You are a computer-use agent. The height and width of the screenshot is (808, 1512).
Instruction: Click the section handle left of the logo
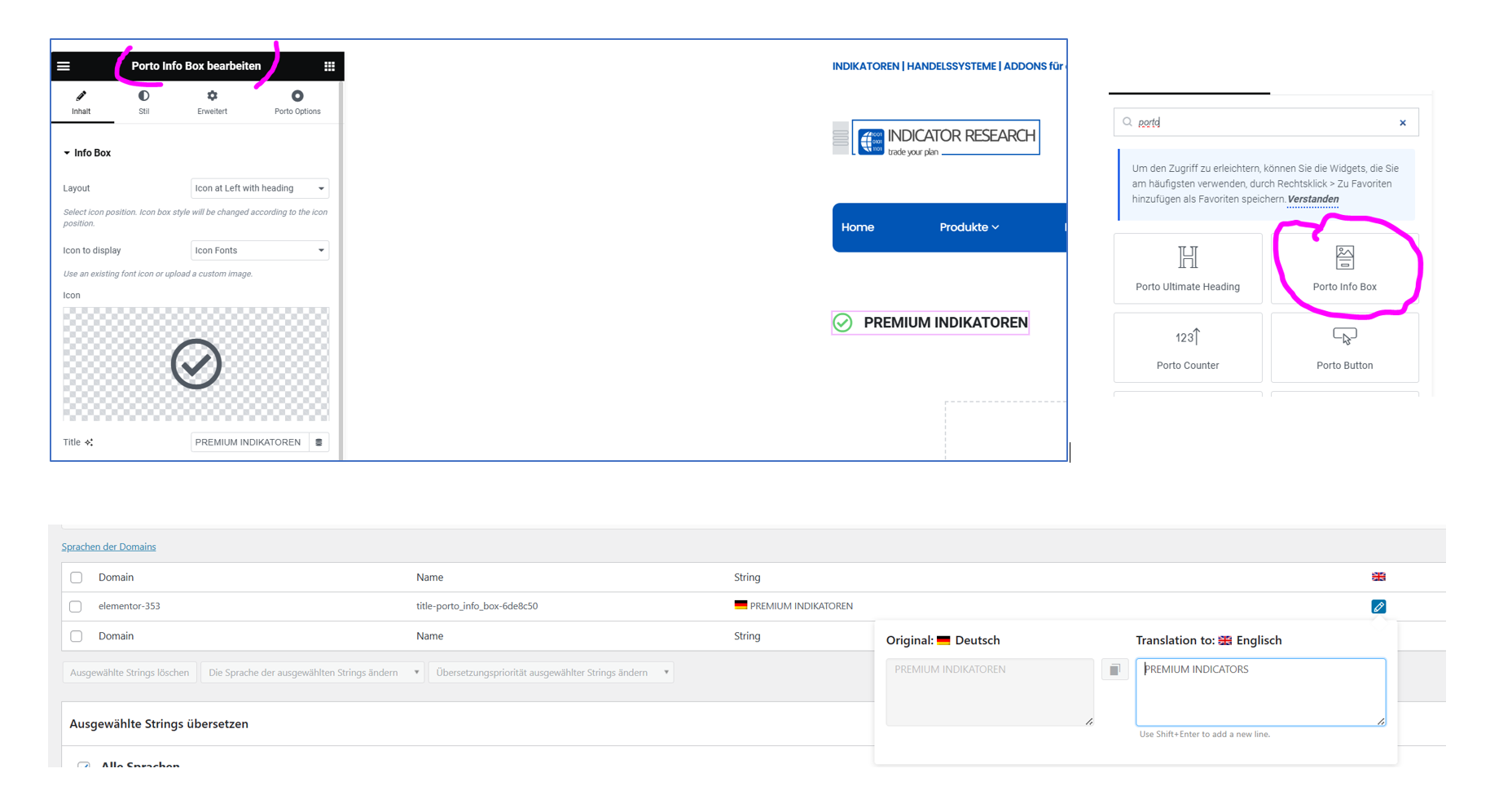(x=841, y=138)
